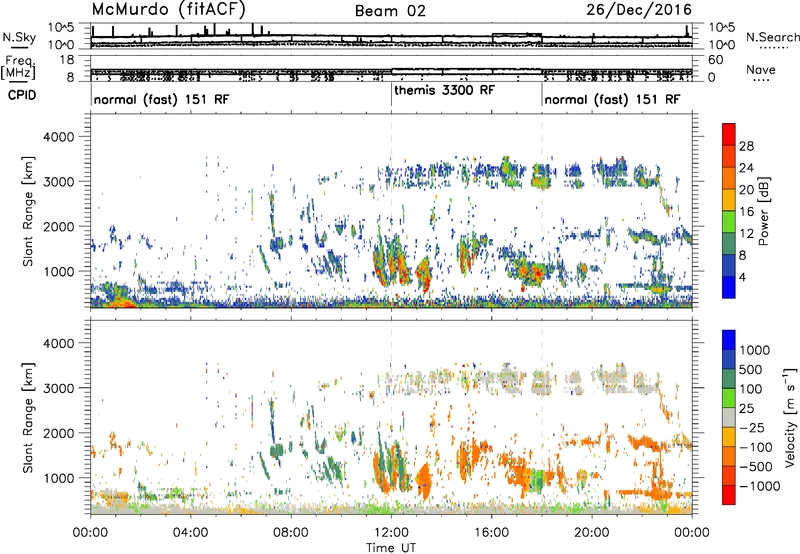Click the Slant Range [km] label of the power panel
The height and width of the screenshot is (554, 800).
click(28, 211)
